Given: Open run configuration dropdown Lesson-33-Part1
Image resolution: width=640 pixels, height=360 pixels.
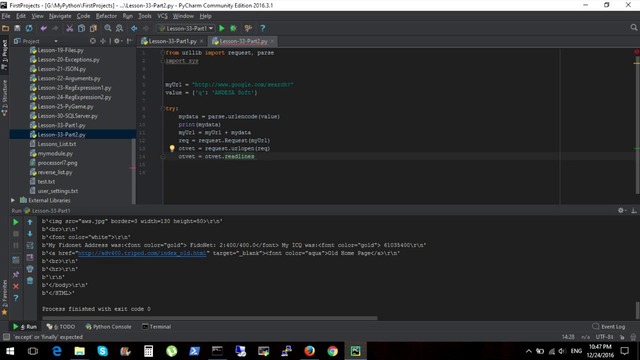Looking at the screenshot, I should 186,28.
